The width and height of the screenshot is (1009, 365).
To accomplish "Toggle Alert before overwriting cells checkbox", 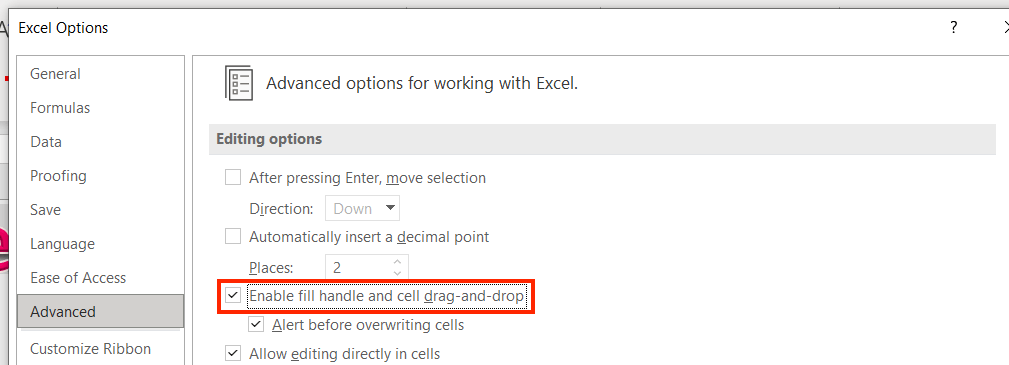I will pyautogui.click(x=256, y=324).
